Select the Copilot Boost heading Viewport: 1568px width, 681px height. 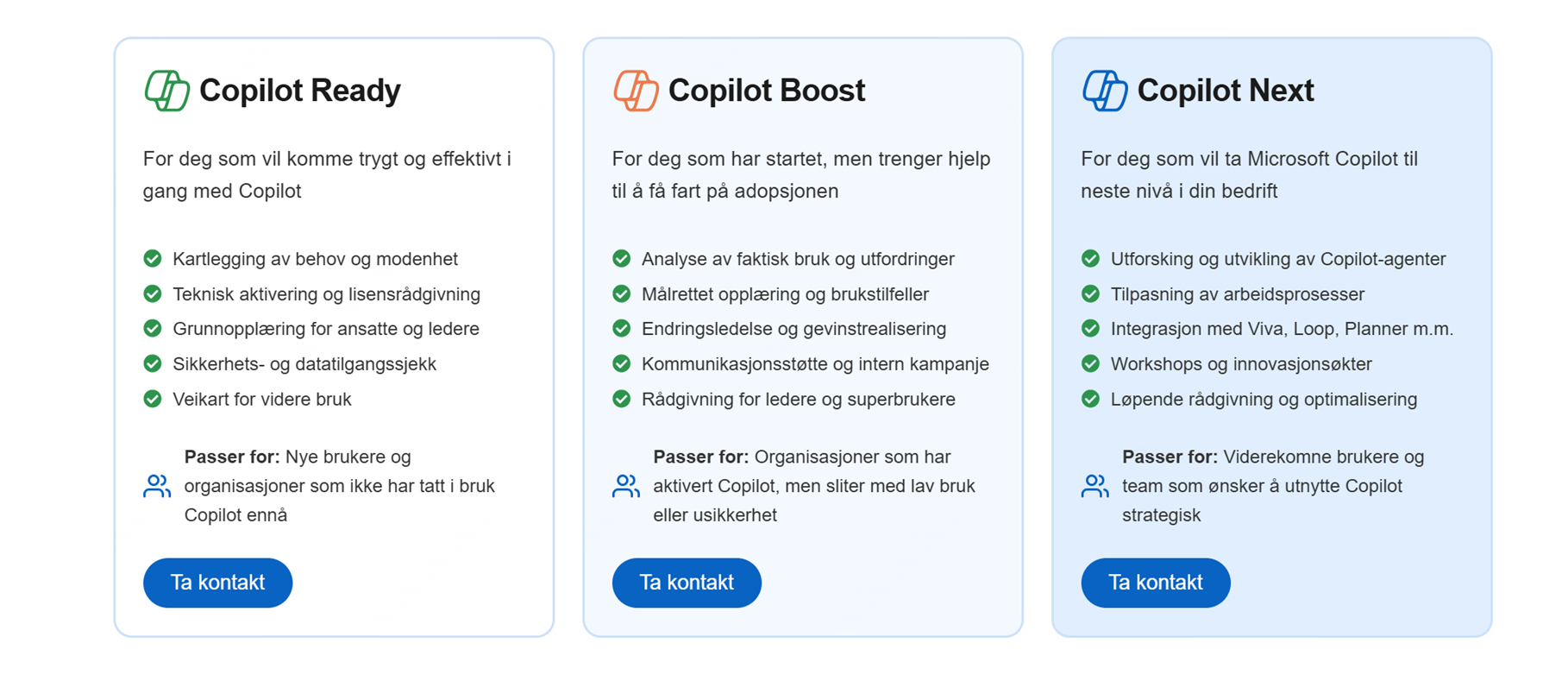(x=766, y=91)
